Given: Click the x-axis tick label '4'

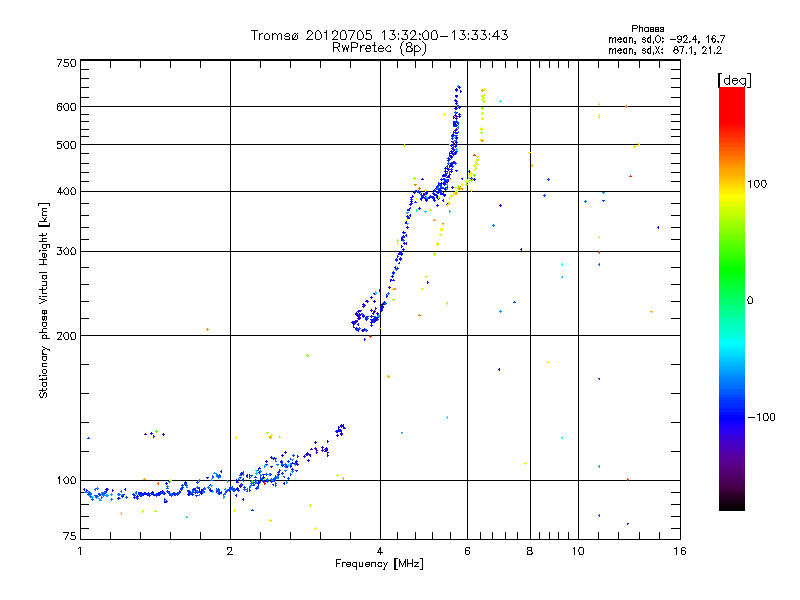Looking at the screenshot, I should click(x=380, y=551).
